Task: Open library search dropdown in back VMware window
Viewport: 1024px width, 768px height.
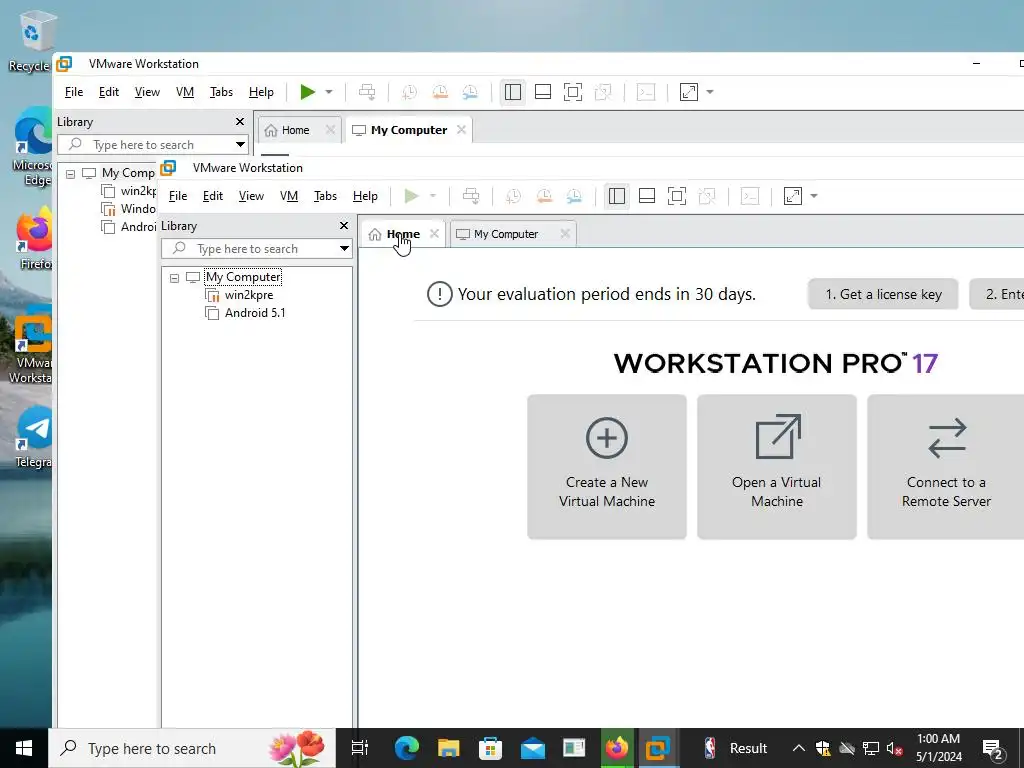Action: coord(240,145)
